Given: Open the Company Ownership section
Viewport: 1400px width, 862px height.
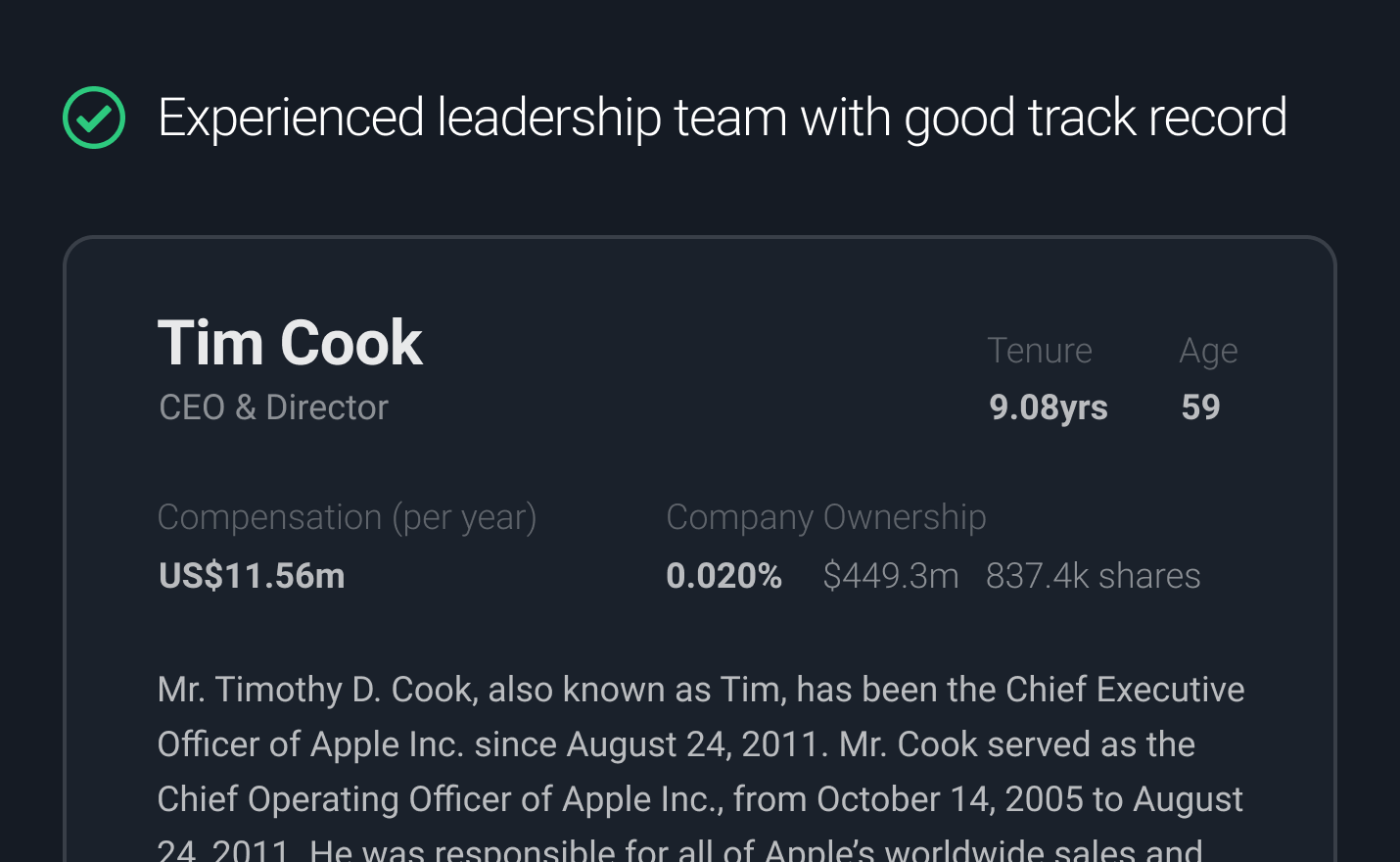Looking at the screenshot, I should pyautogui.click(x=825, y=516).
